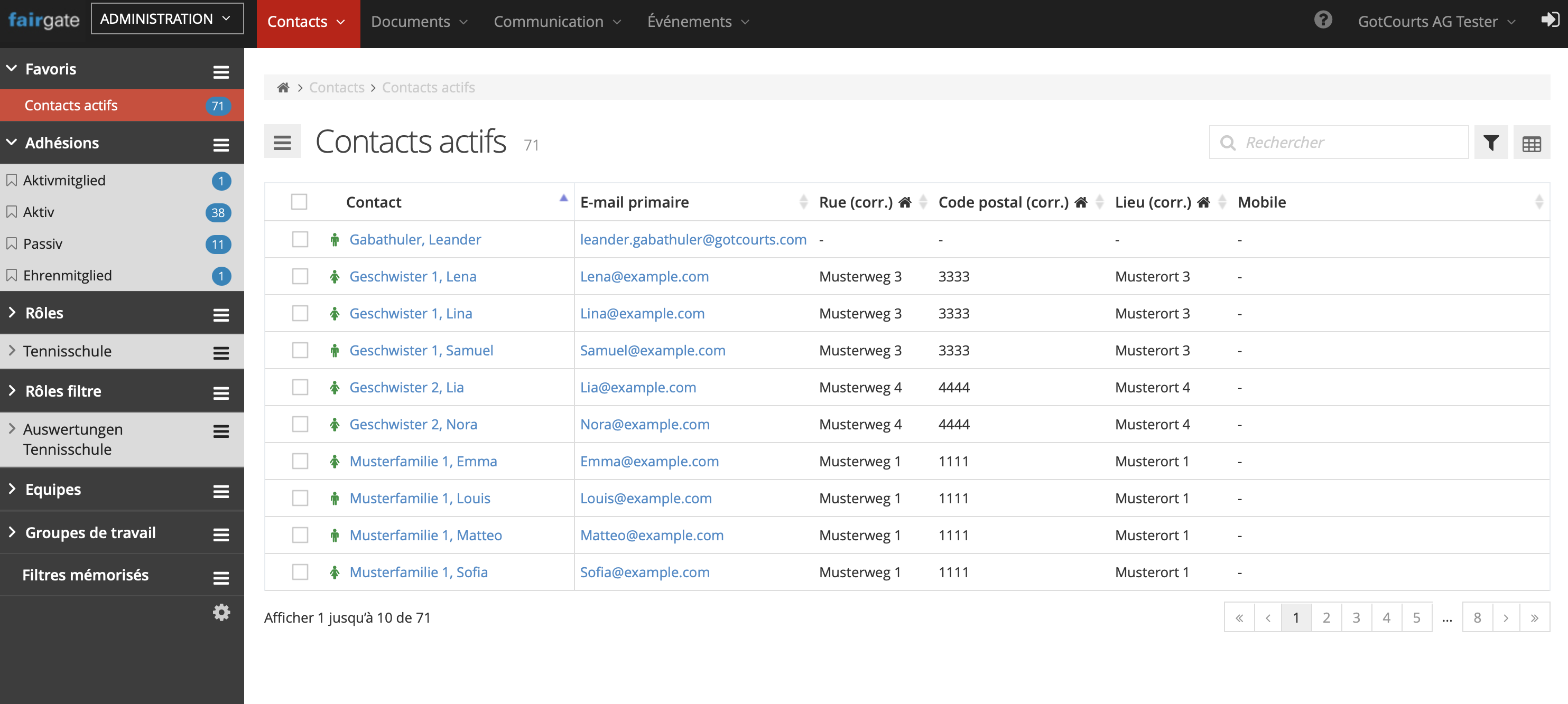Viewport: 1568px width, 704px height.
Task: Open the help question mark icon
Action: tap(1323, 20)
